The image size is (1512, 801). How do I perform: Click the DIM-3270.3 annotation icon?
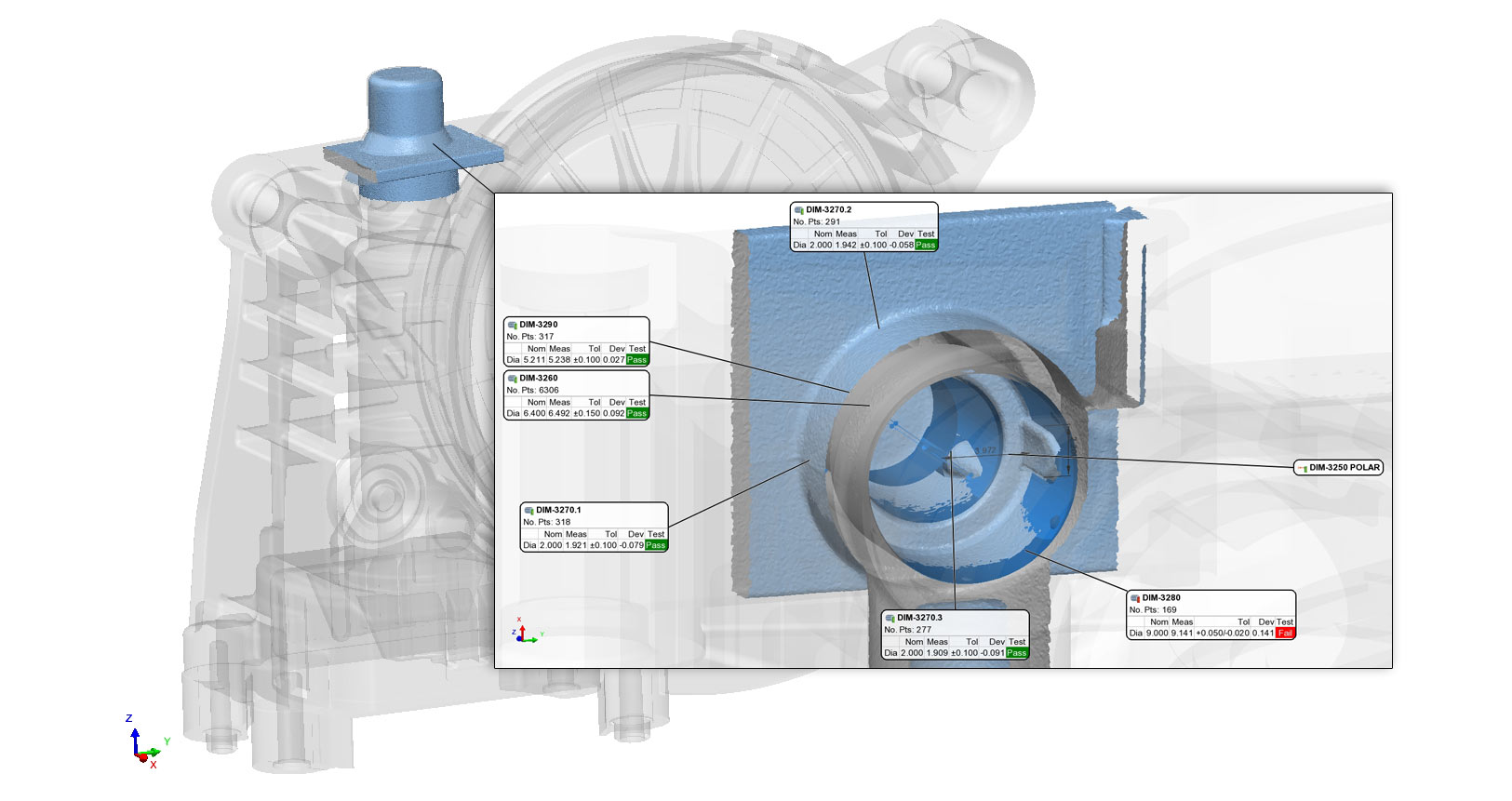pyautogui.click(x=890, y=618)
